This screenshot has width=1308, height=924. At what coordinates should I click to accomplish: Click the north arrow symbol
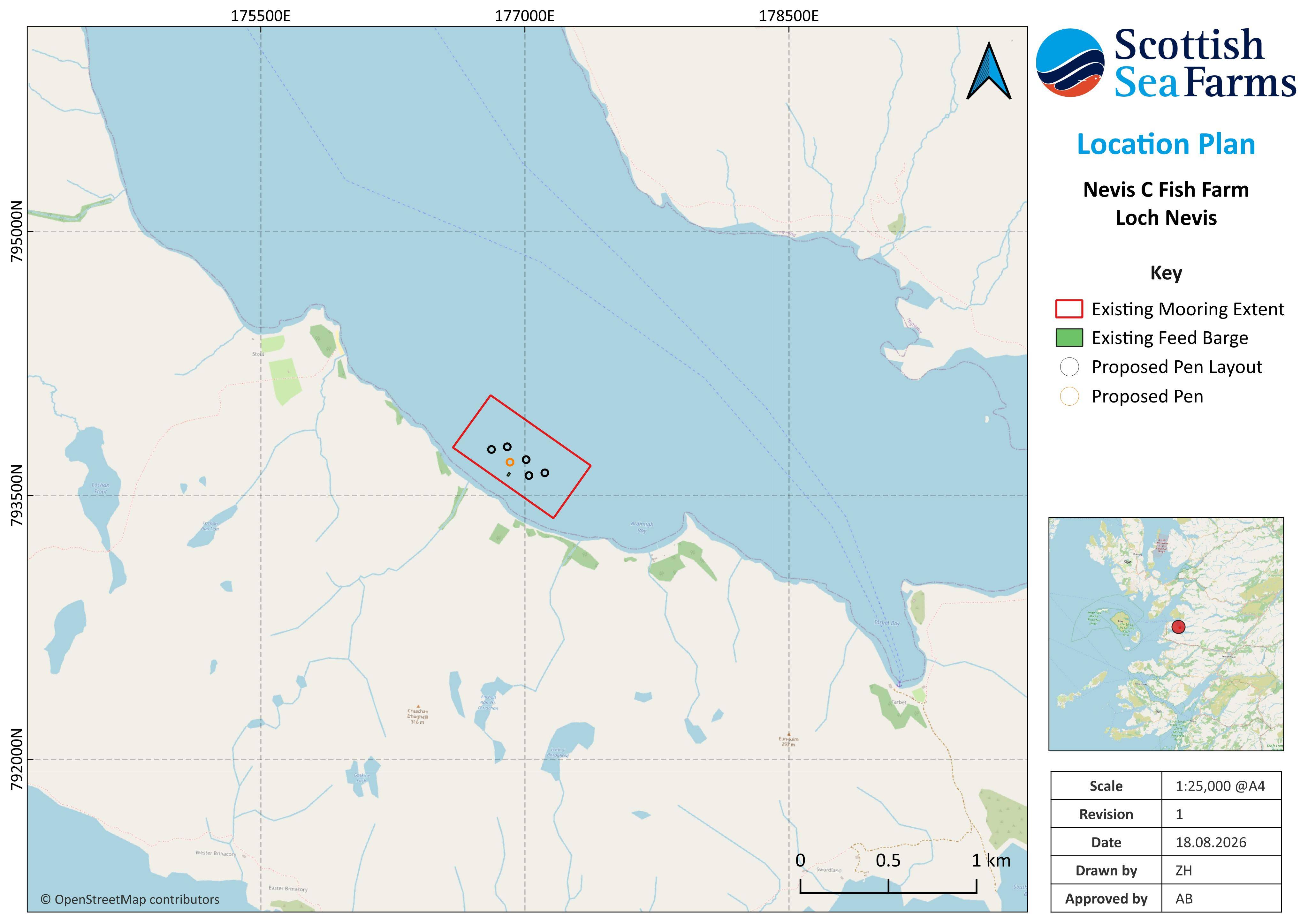click(989, 71)
